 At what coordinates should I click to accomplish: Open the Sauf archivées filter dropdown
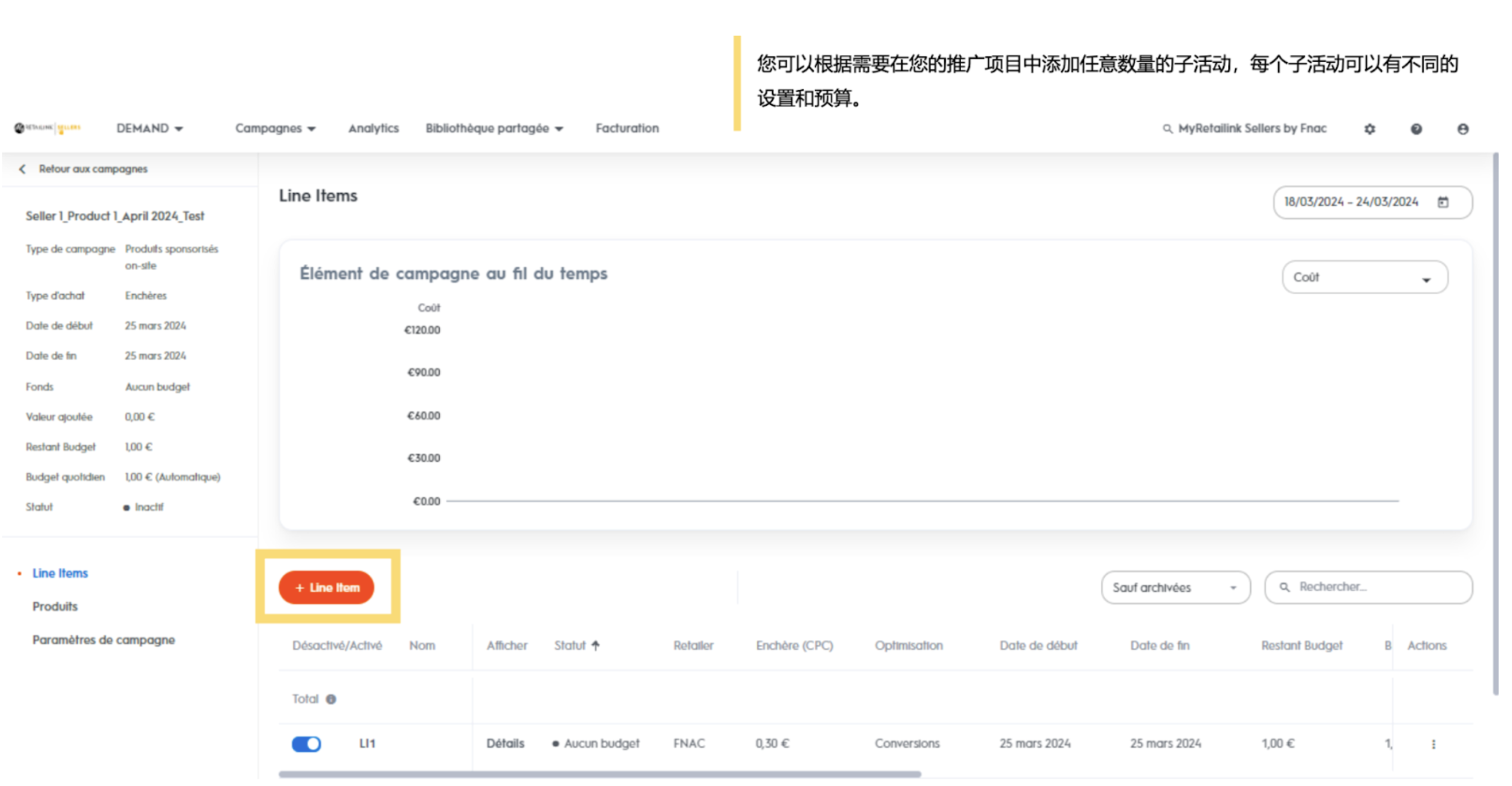click(x=1175, y=587)
